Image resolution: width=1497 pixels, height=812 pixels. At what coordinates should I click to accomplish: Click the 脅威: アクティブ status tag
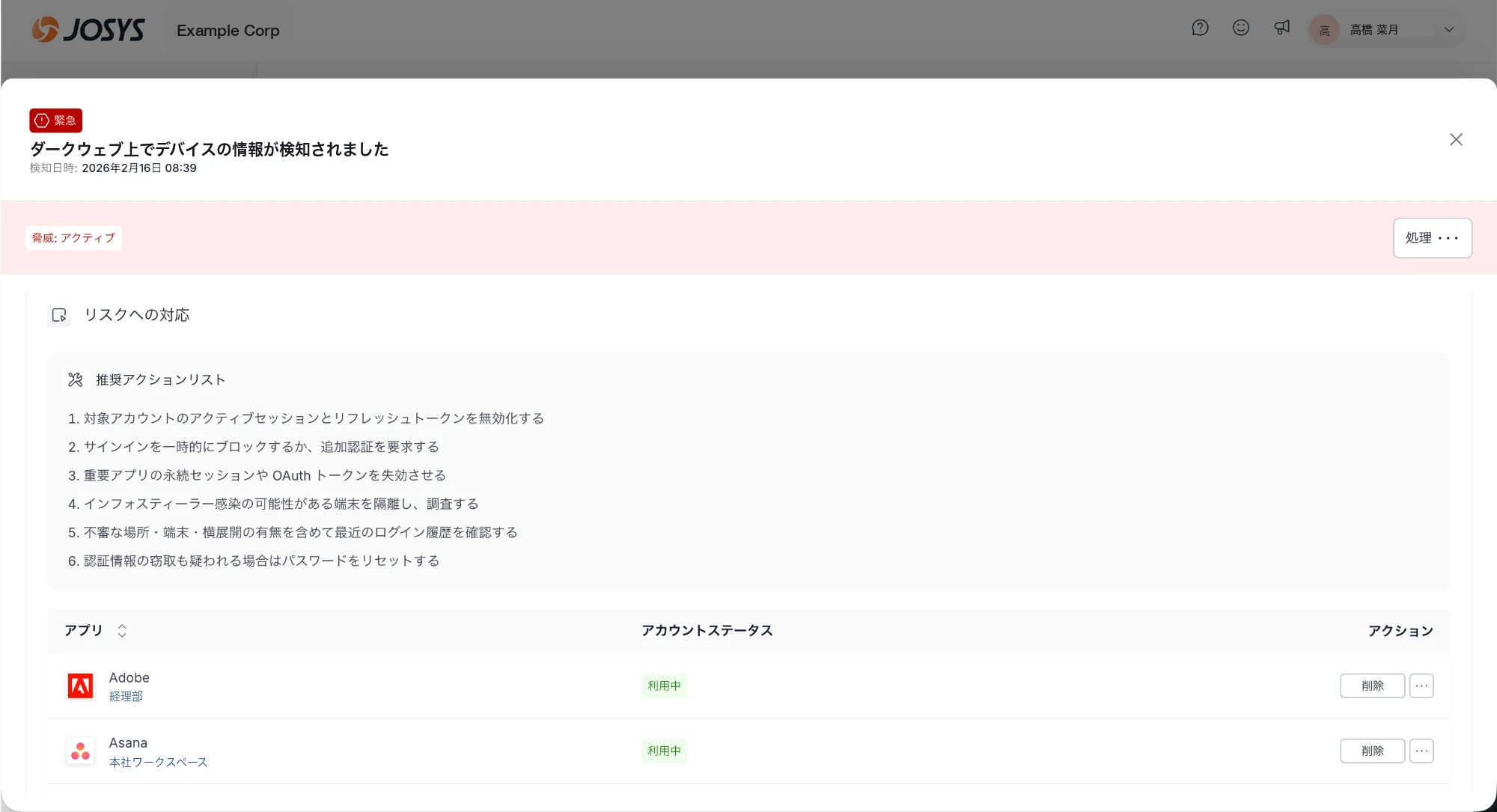(x=73, y=238)
